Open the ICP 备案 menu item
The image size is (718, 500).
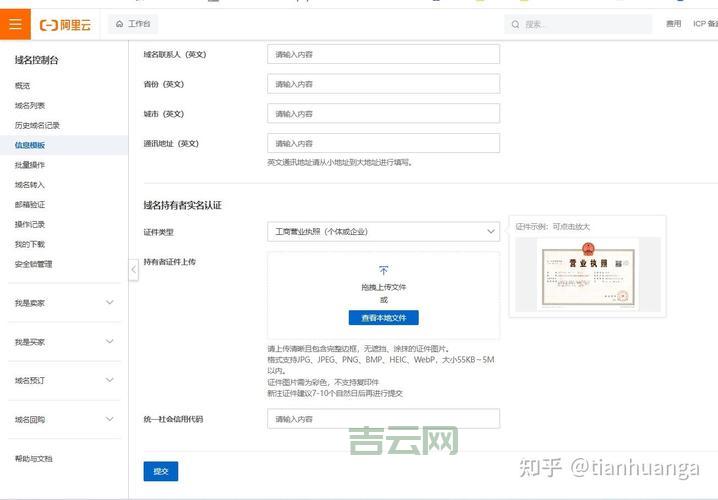click(x=705, y=24)
